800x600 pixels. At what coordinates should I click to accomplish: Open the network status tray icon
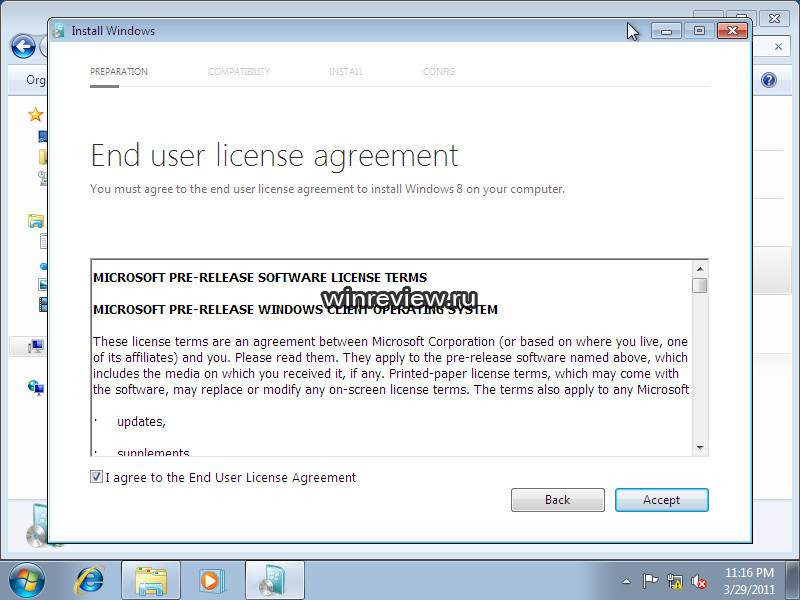click(x=675, y=581)
